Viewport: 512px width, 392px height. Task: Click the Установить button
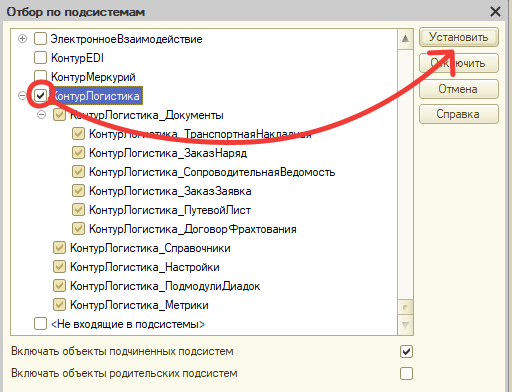pos(459,37)
